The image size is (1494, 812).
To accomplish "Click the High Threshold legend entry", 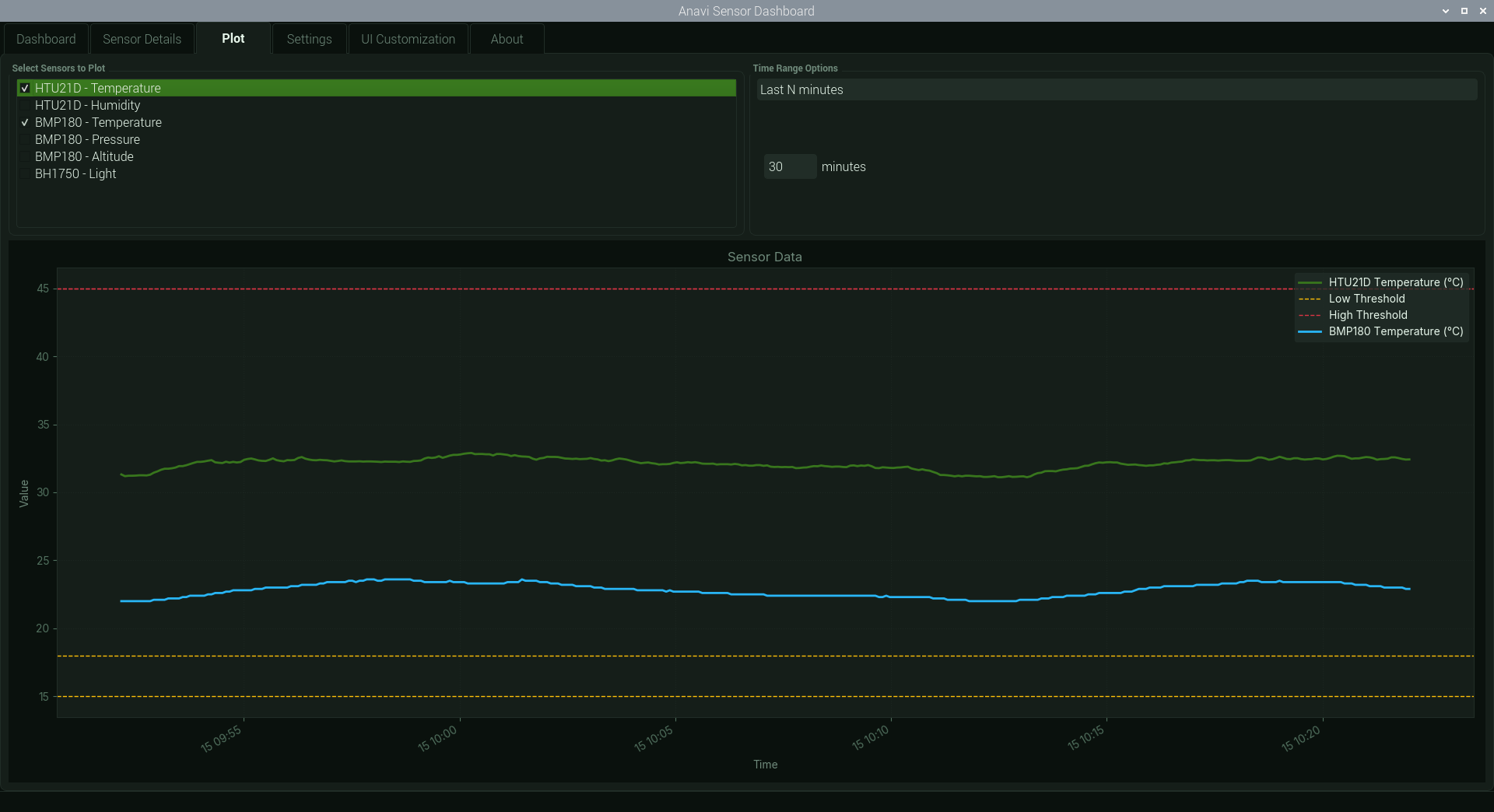I will coord(1367,315).
